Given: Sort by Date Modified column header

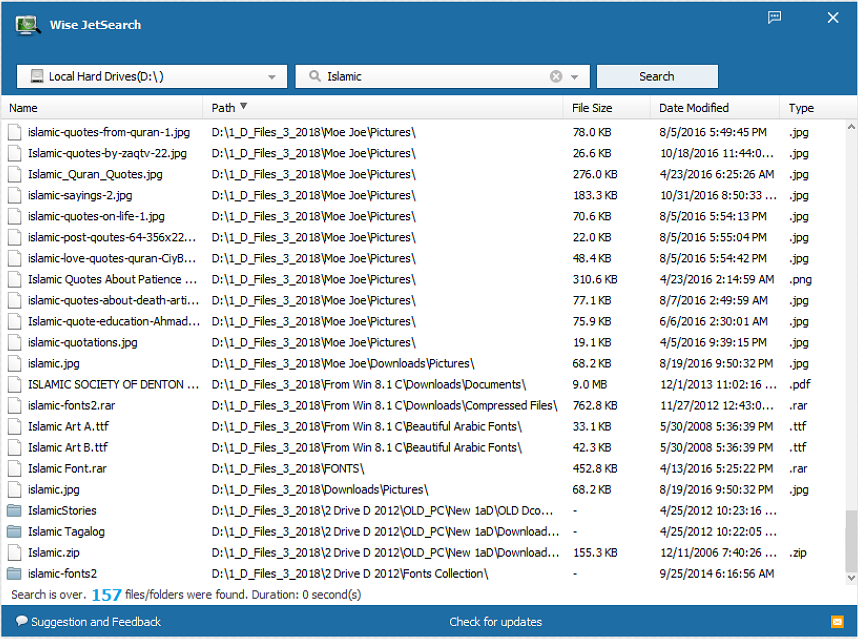Looking at the screenshot, I should [x=693, y=108].
